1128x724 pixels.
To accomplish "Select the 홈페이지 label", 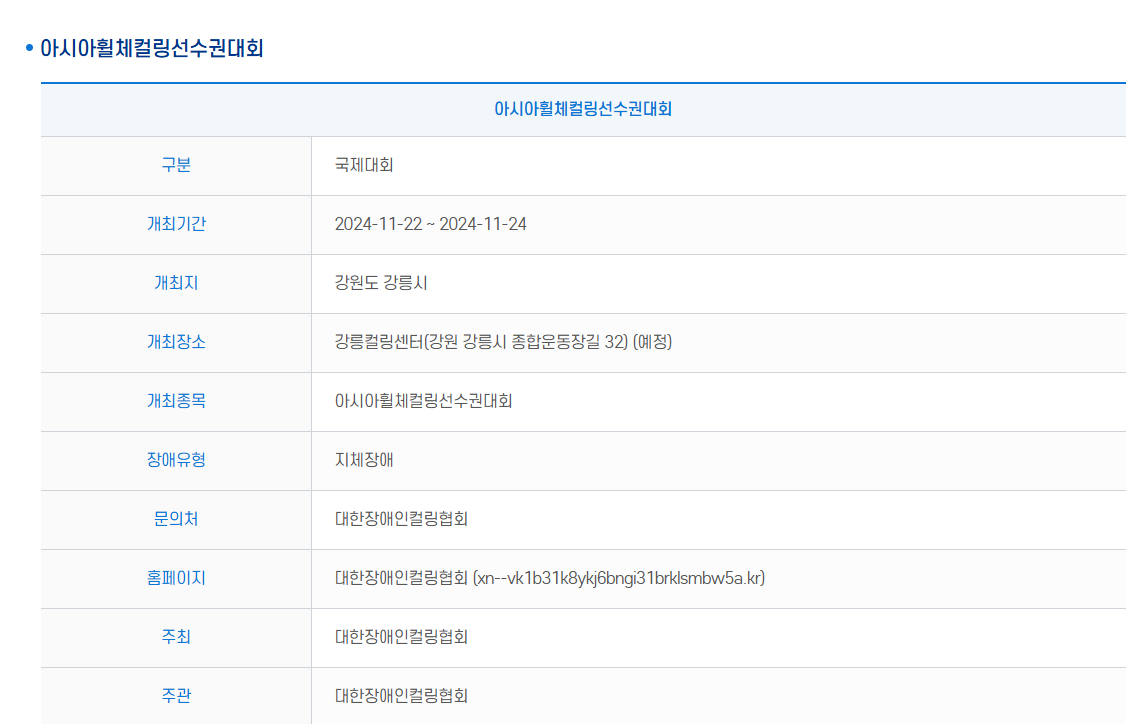I will [x=176, y=579].
